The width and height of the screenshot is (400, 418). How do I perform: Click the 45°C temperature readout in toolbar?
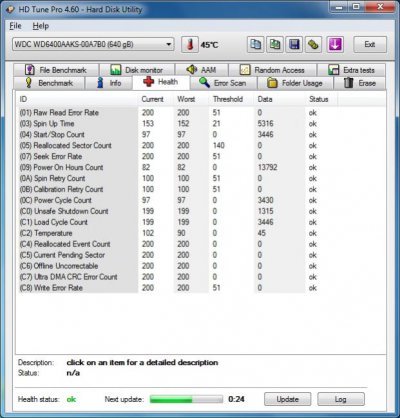pos(209,45)
